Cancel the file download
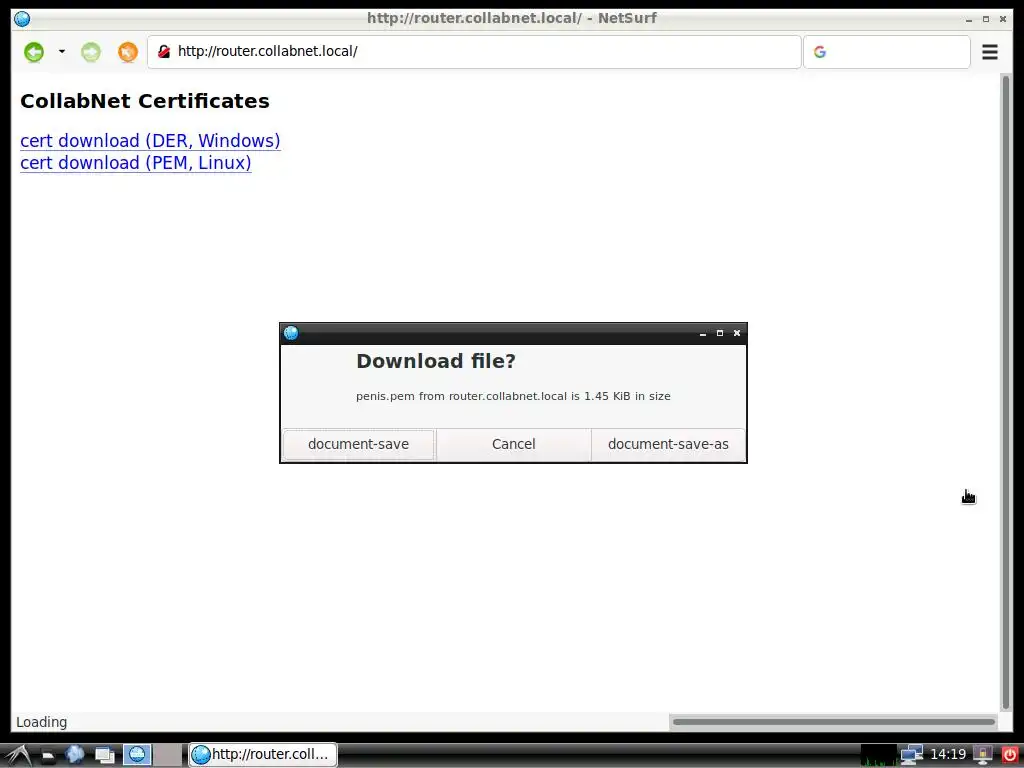The width and height of the screenshot is (1024, 768). (513, 444)
